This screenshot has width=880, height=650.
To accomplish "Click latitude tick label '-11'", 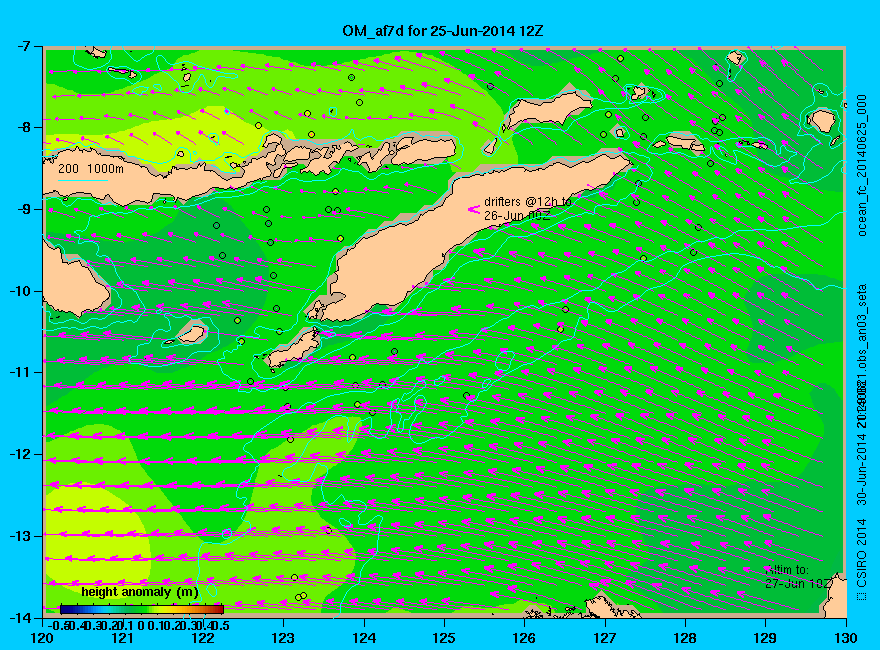I will point(20,372).
